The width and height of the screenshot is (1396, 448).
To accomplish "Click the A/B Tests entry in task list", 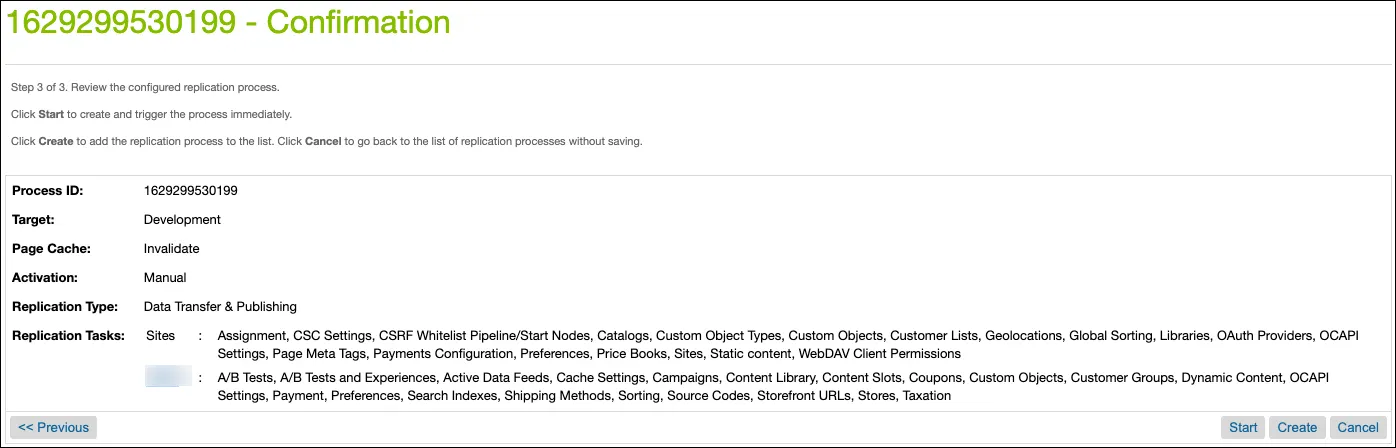I will (244, 379).
